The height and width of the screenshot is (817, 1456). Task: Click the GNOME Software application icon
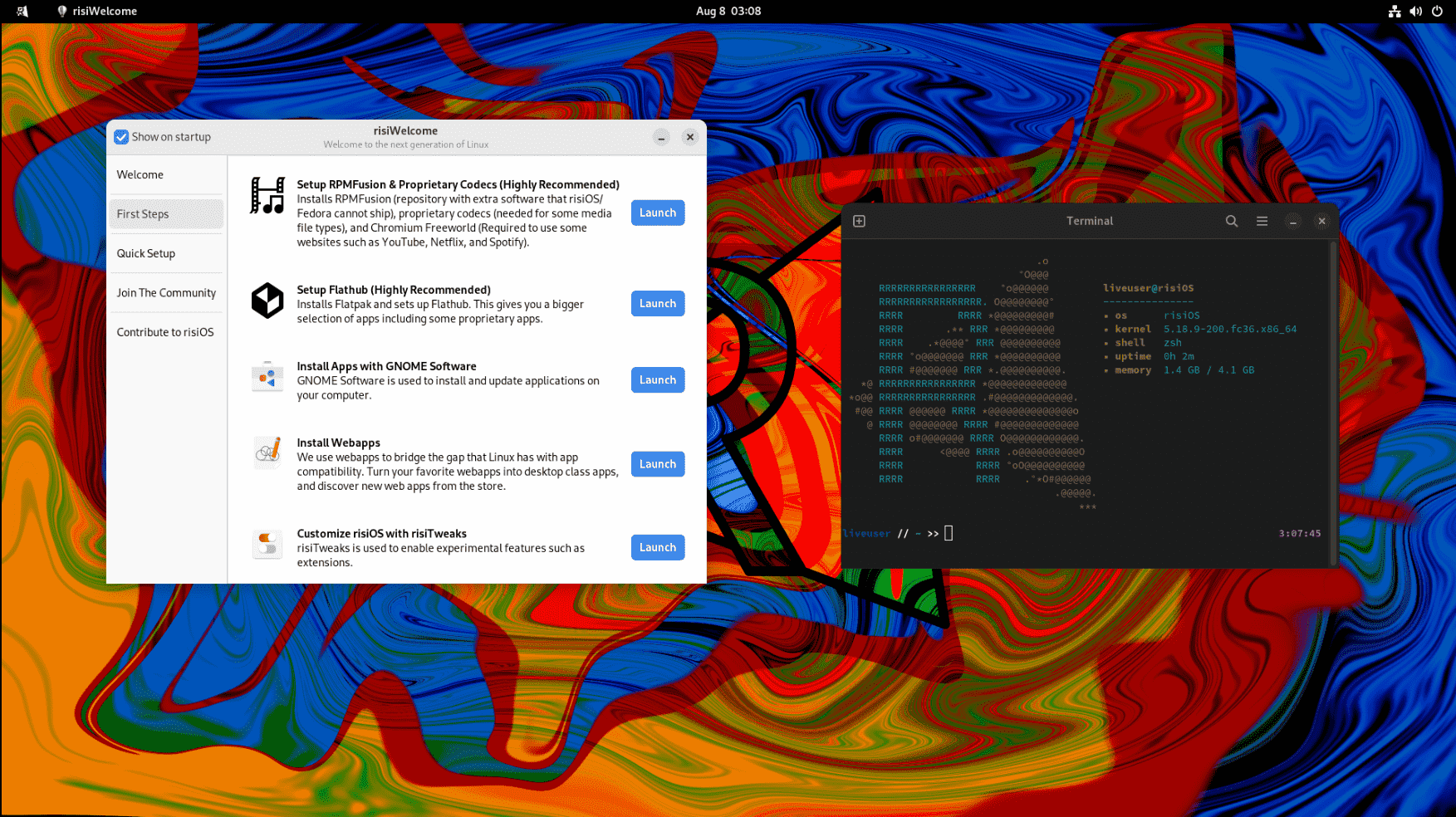pyautogui.click(x=267, y=378)
